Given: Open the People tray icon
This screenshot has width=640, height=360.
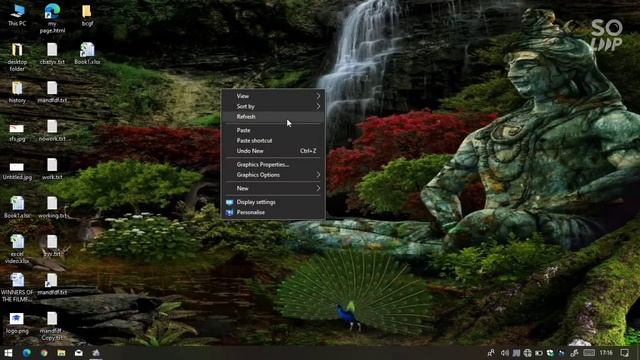Looking at the screenshot, I should (491, 353).
